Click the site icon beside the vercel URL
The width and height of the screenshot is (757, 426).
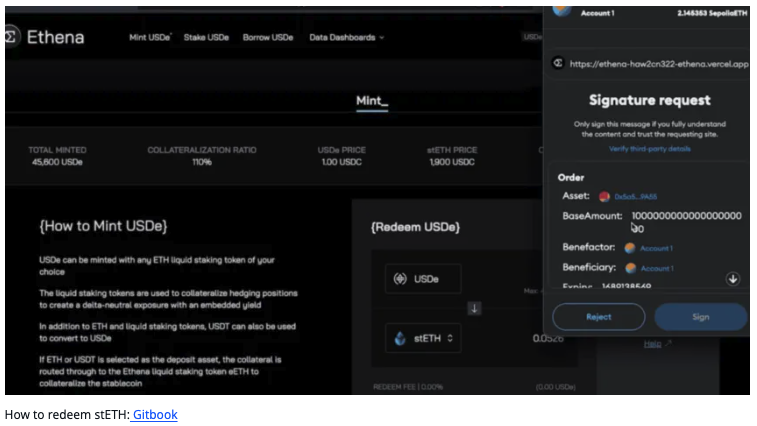(558, 63)
